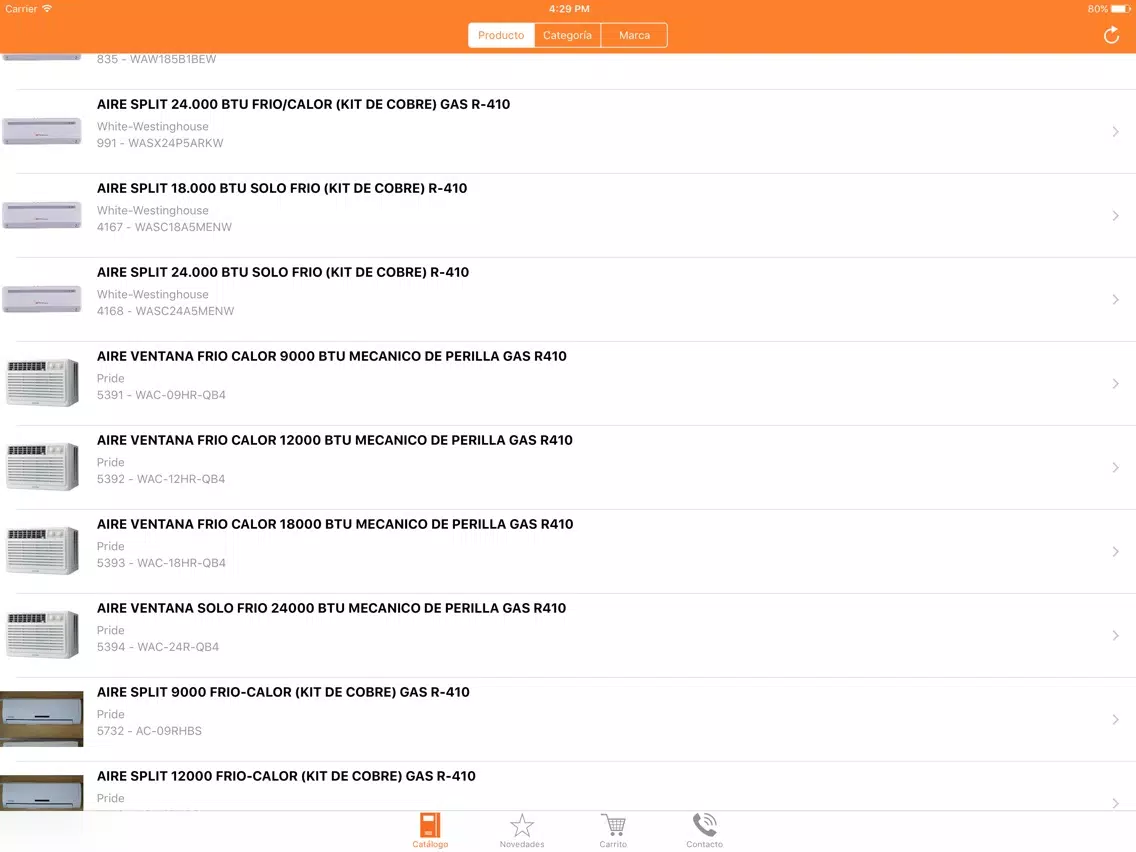Open chevron for ventana 9000 BTU row
The height and width of the screenshot is (852, 1136).
coord(1116,383)
